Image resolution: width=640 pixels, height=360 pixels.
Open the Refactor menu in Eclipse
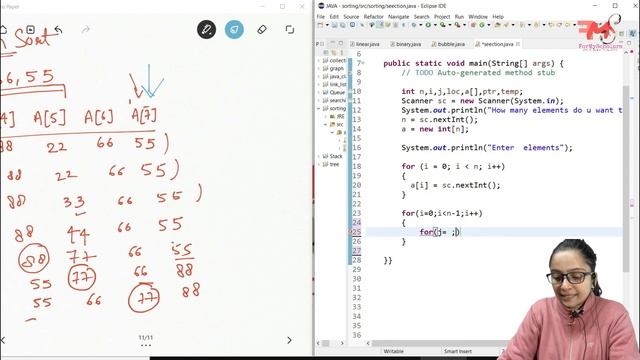pyautogui.click(x=373, y=17)
